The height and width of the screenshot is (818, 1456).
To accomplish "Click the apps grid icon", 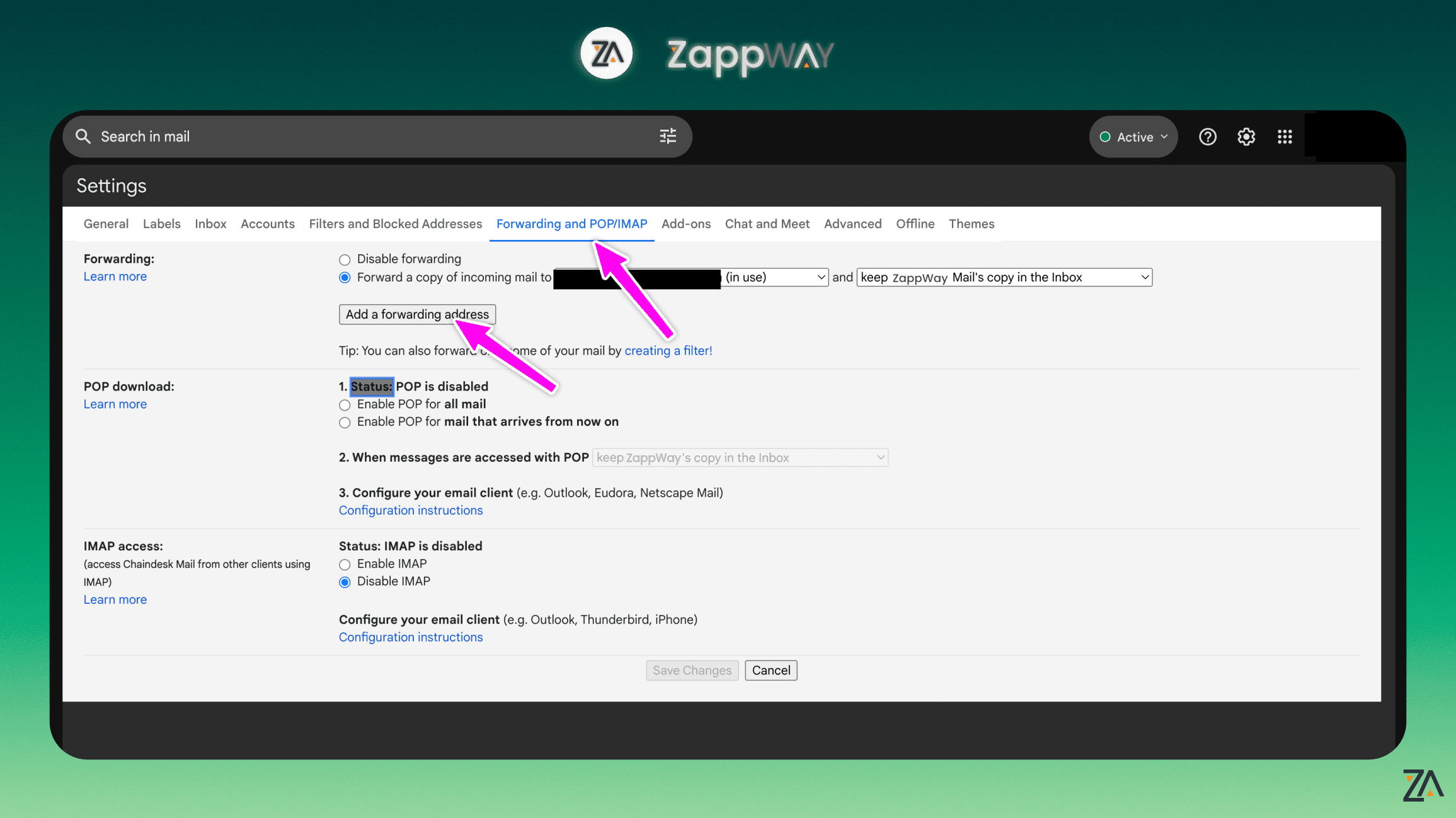I will click(1285, 137).
